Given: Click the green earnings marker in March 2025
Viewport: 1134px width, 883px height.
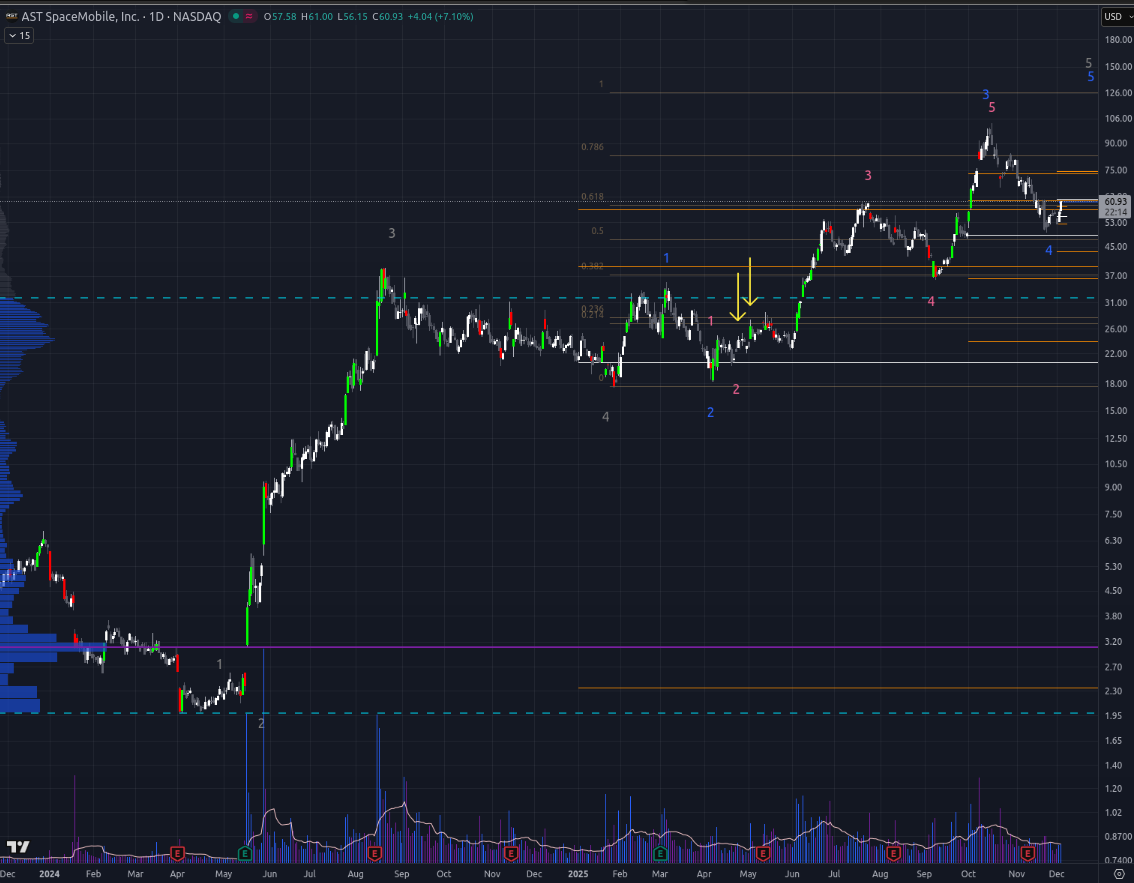Looking at the screenshot, I should [x=660, y=853].
